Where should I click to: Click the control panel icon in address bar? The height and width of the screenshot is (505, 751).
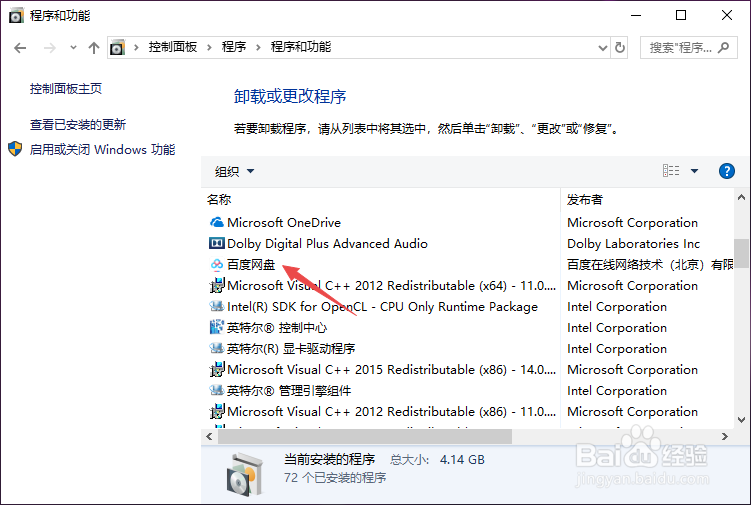coord(117,47)
